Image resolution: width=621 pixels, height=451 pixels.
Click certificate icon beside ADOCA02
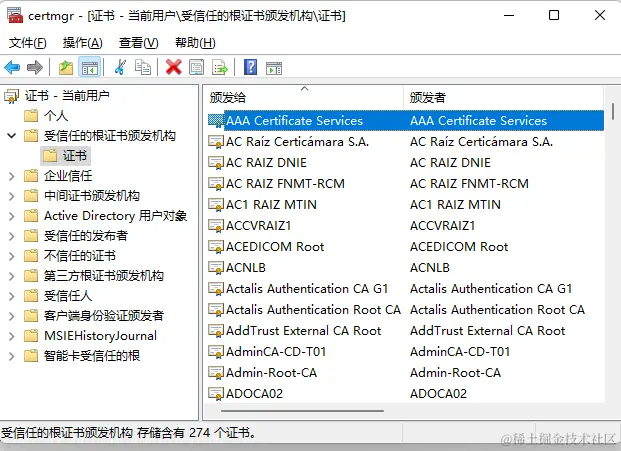(x=216, y=394)
